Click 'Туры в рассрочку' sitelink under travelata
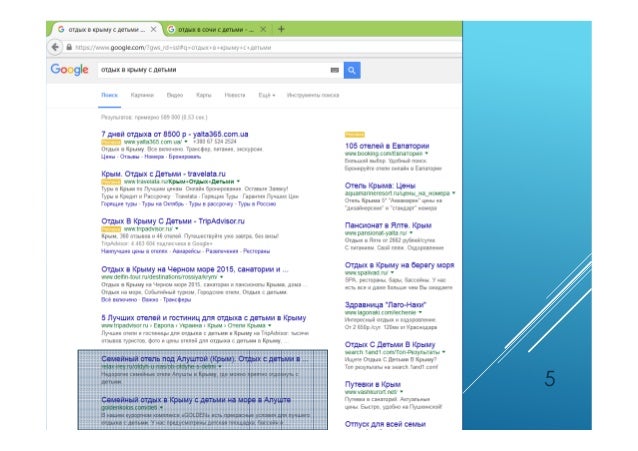The image size is (638, 451). (x=211, y=204)
